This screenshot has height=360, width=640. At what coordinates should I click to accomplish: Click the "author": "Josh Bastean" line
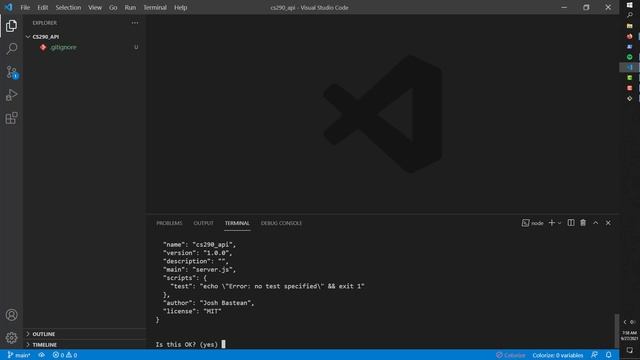[x=209, y=303]
